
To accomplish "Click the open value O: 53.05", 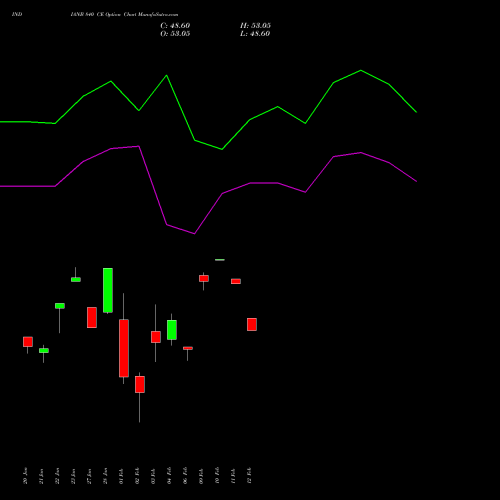I will 175,34.
